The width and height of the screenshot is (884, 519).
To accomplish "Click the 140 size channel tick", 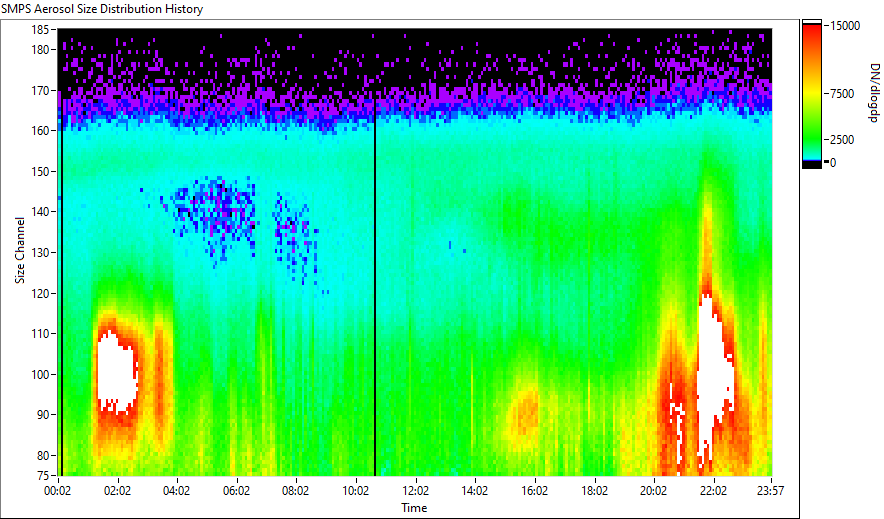I will pyautogui.click(x=40, y=212).
